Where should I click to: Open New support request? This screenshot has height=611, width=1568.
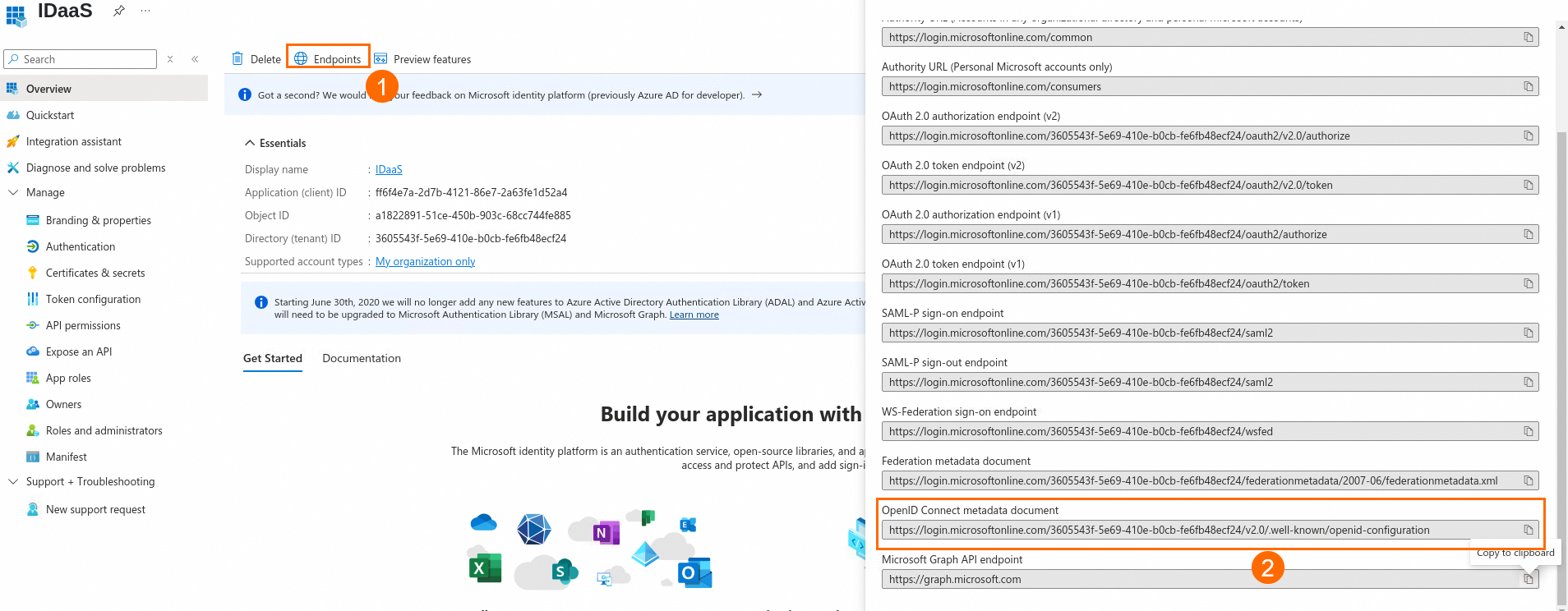95,509
